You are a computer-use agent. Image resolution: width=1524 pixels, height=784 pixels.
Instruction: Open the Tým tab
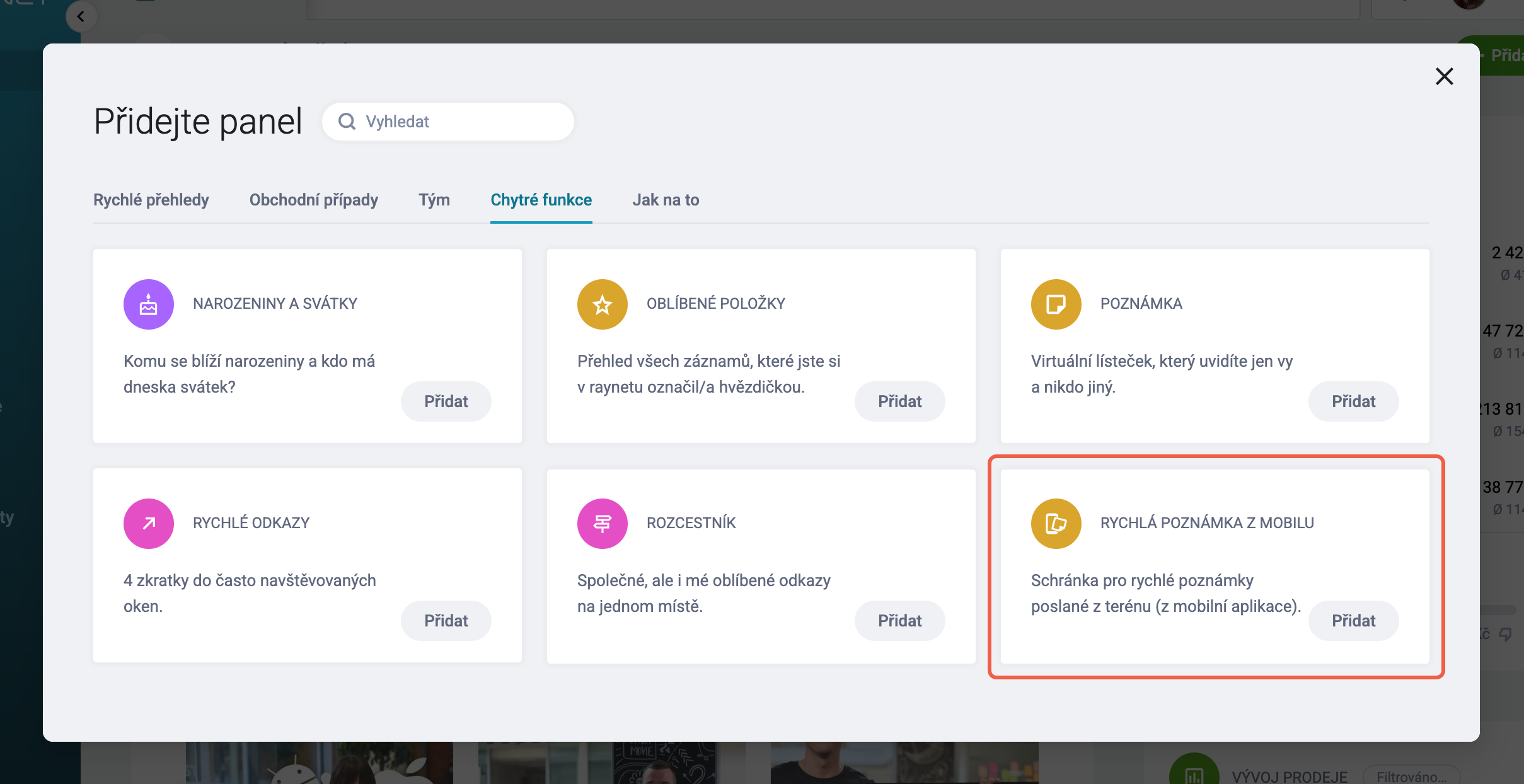coord(434,200)
